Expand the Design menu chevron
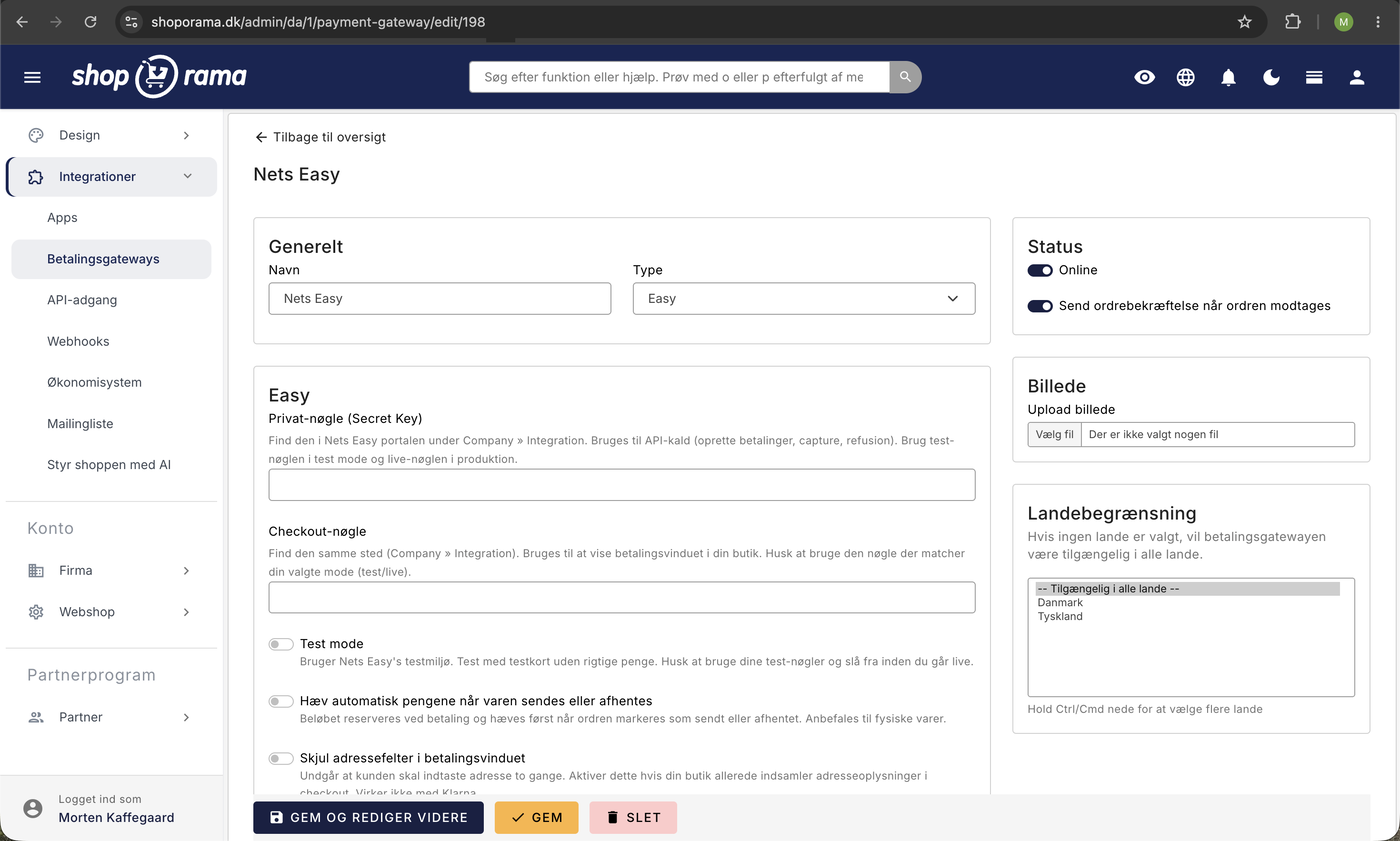The image size is (1400, 841). pyautogui.click(x=186, y=135)
